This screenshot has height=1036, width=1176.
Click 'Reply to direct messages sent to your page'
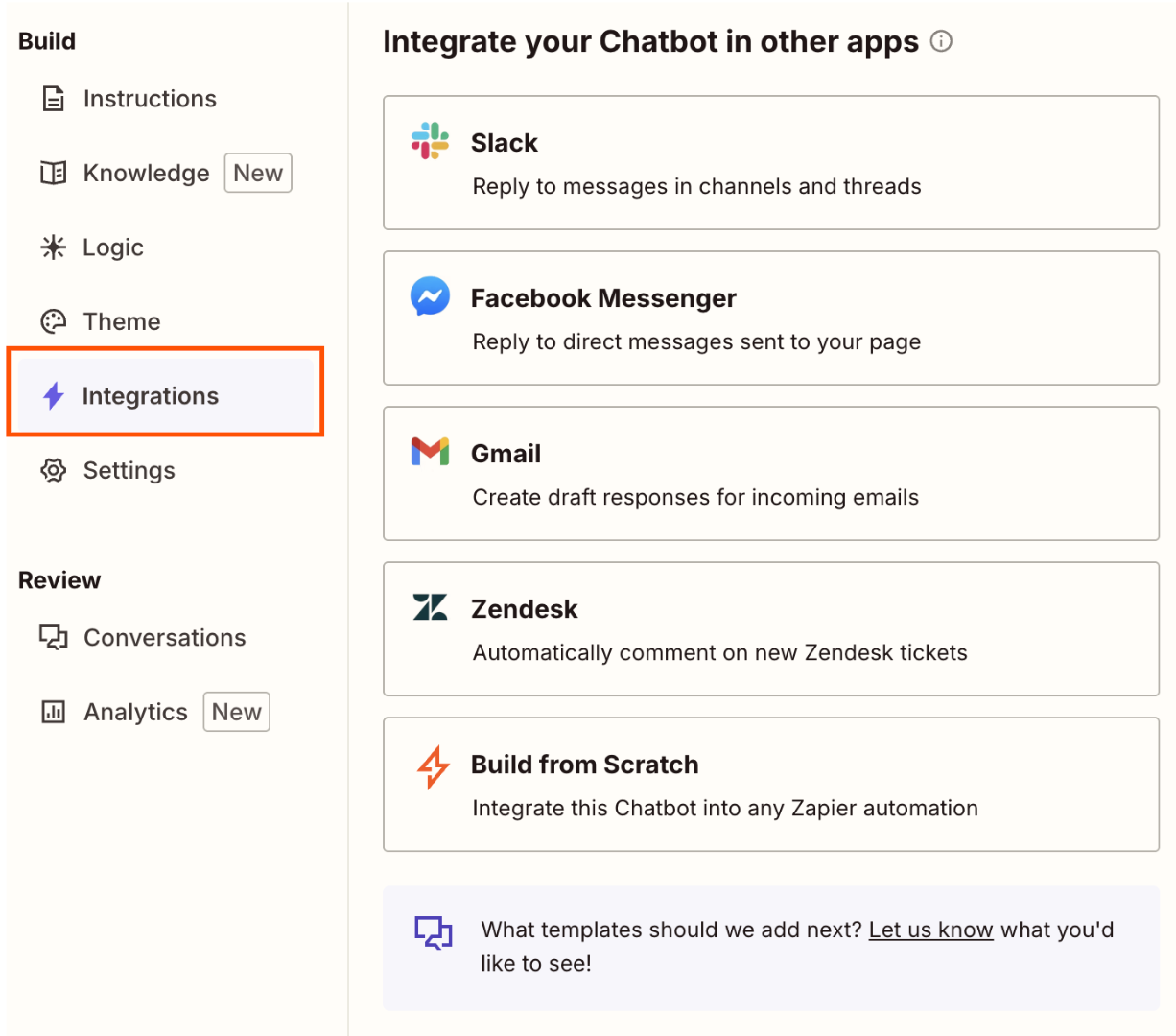pos(696,341)
